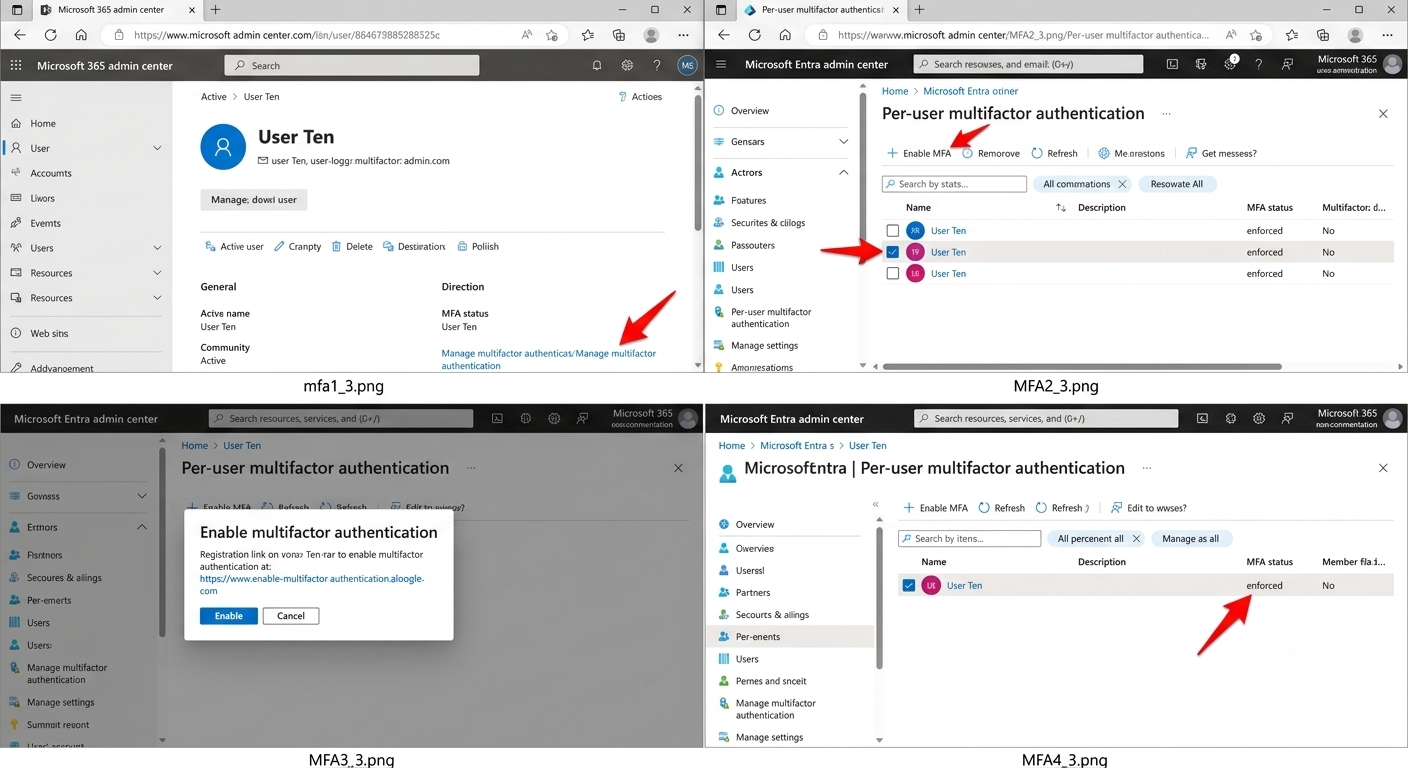Image resolution: width=1408 pixels, height=768 pixels.
Task: Click Active user action in User Ten toolbar
Action: tap(234, 246)
